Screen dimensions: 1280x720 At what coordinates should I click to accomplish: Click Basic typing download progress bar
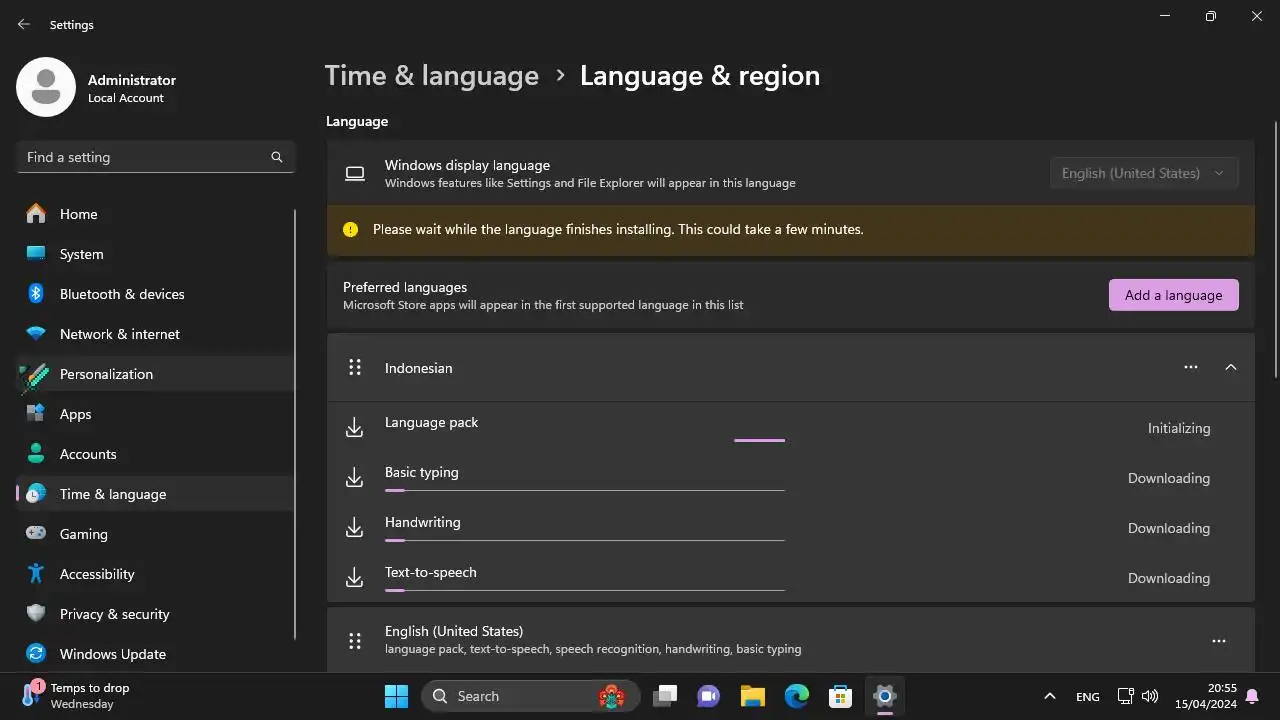coord(585,490)
